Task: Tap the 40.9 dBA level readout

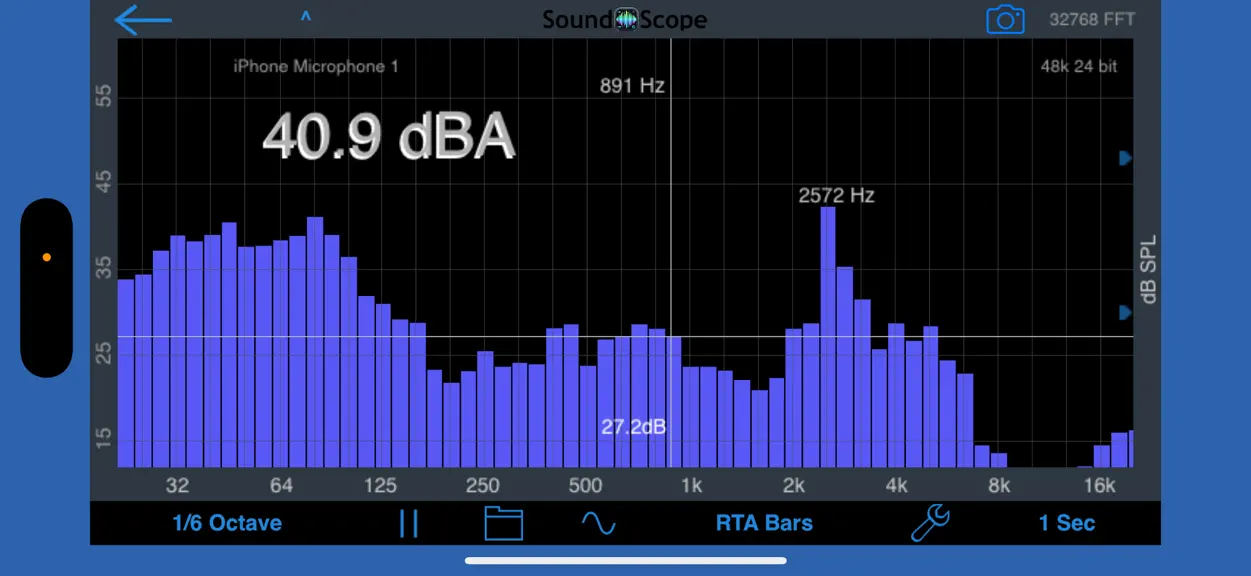Action: [x=388, y=137]
